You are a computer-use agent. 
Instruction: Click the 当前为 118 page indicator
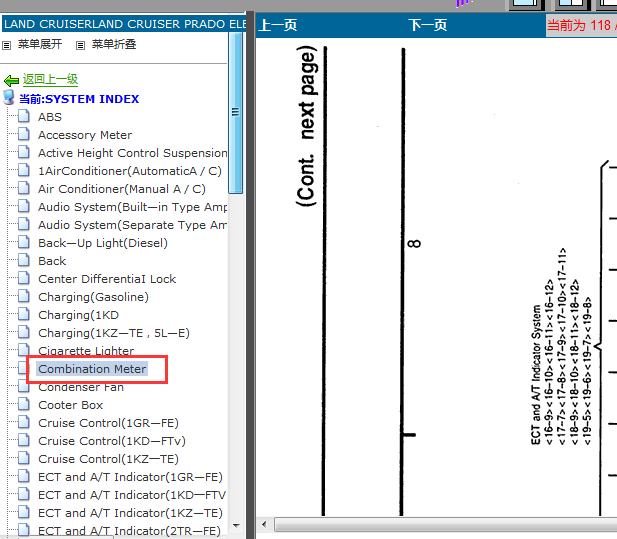[581, 26]
